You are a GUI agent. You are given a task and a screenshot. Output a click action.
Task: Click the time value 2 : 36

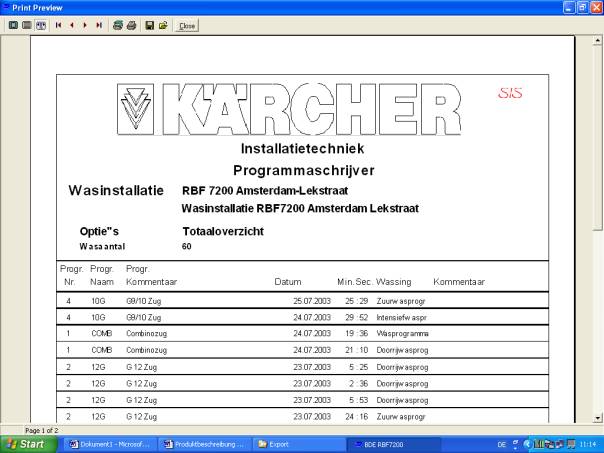pos(359,384)
